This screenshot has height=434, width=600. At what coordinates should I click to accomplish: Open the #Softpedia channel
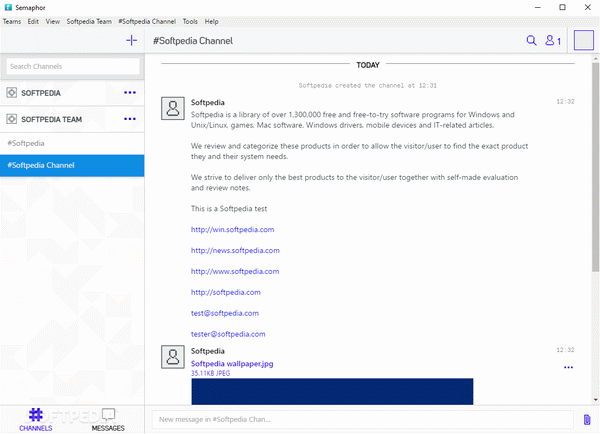[72, 143]
